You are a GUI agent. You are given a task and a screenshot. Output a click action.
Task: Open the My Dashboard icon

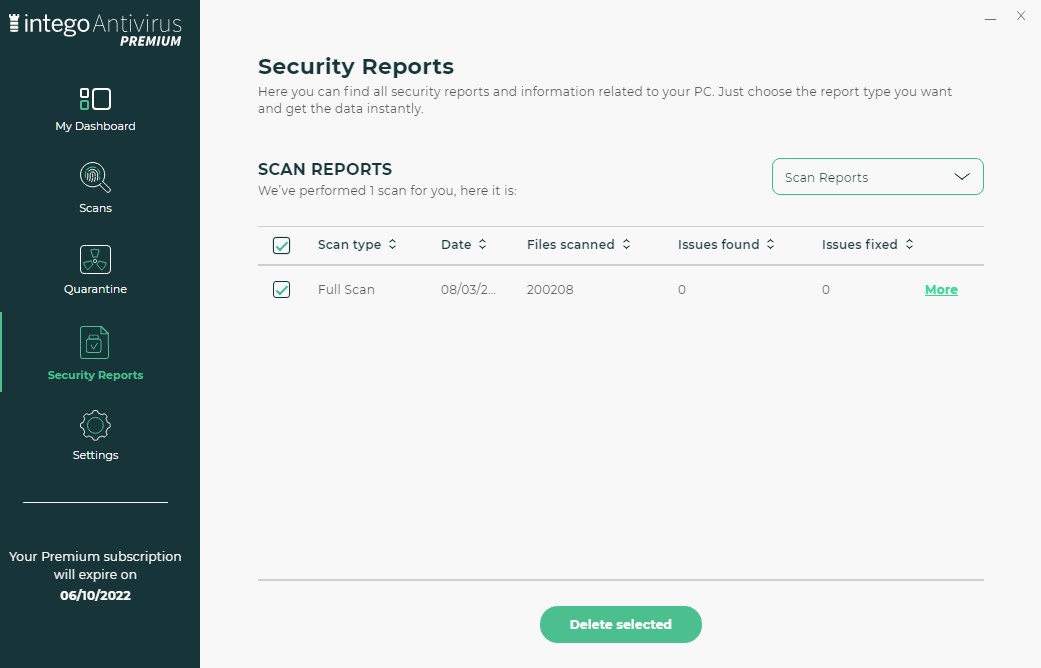click(95, 99)
